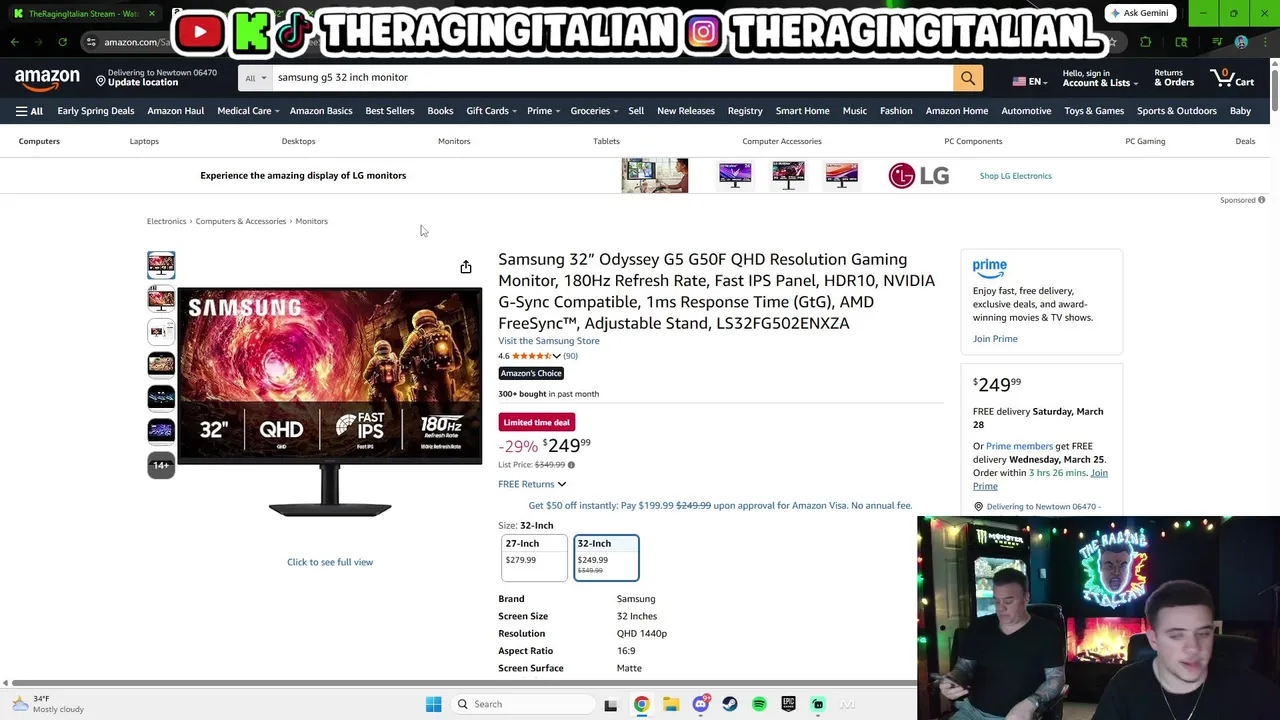The width and height of the screenshot is (1280, 720).
Task: Click the Prime members link
Action: 1019,446
